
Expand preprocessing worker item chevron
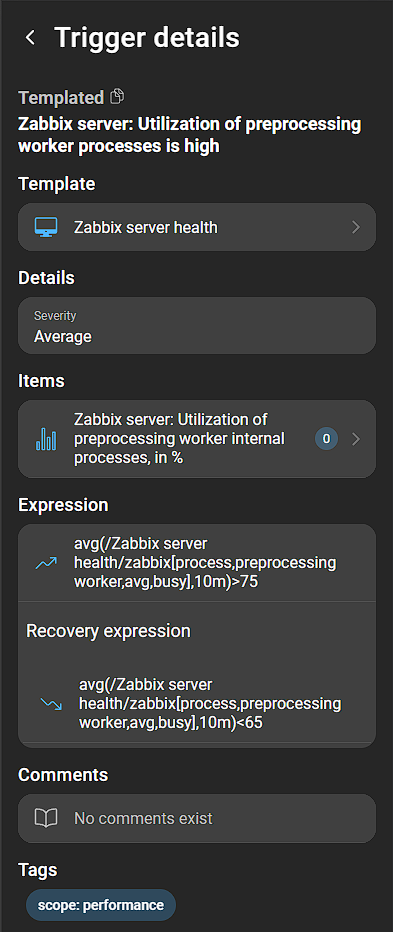coord(356,439)
